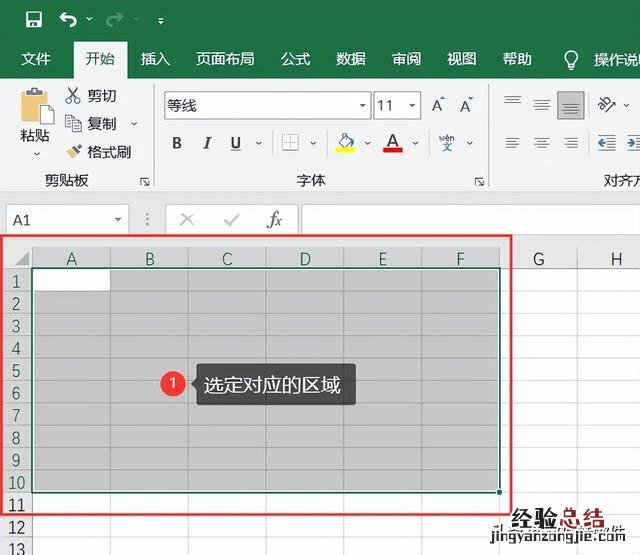The height and width of the screenshot is (555, 640).
Task: Open the font name dropdown
Action: point(363,106)
